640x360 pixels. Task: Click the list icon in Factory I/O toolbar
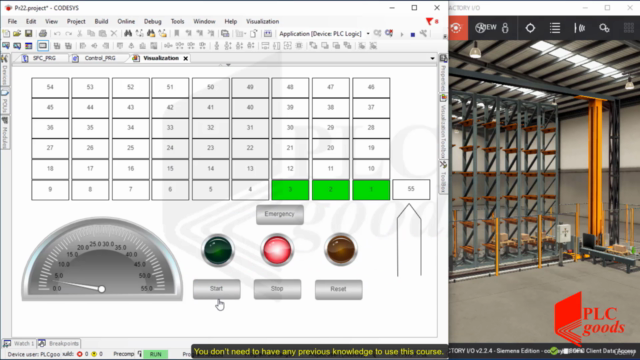[555, 28]
